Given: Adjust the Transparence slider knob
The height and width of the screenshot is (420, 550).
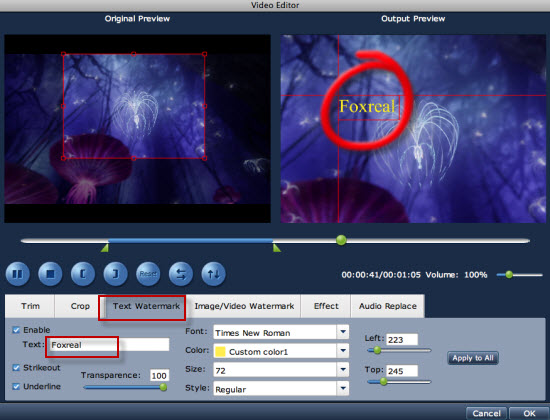Looking at the screenshot, I should pyautogui.click(x=163, y=387).
